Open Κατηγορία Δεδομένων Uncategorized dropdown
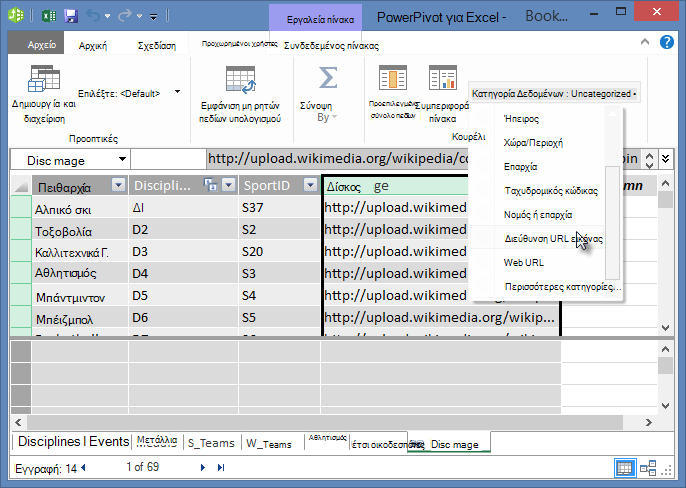 pos(554,94)
